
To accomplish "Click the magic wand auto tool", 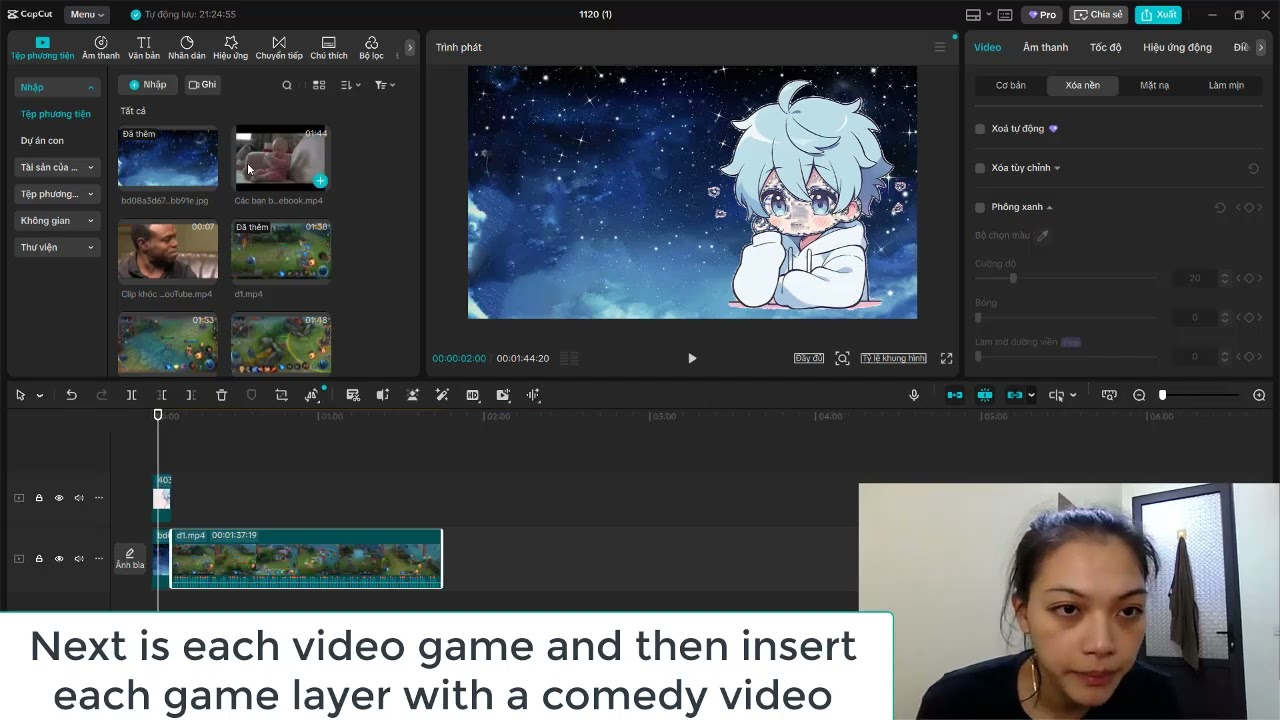I will 442,395.
